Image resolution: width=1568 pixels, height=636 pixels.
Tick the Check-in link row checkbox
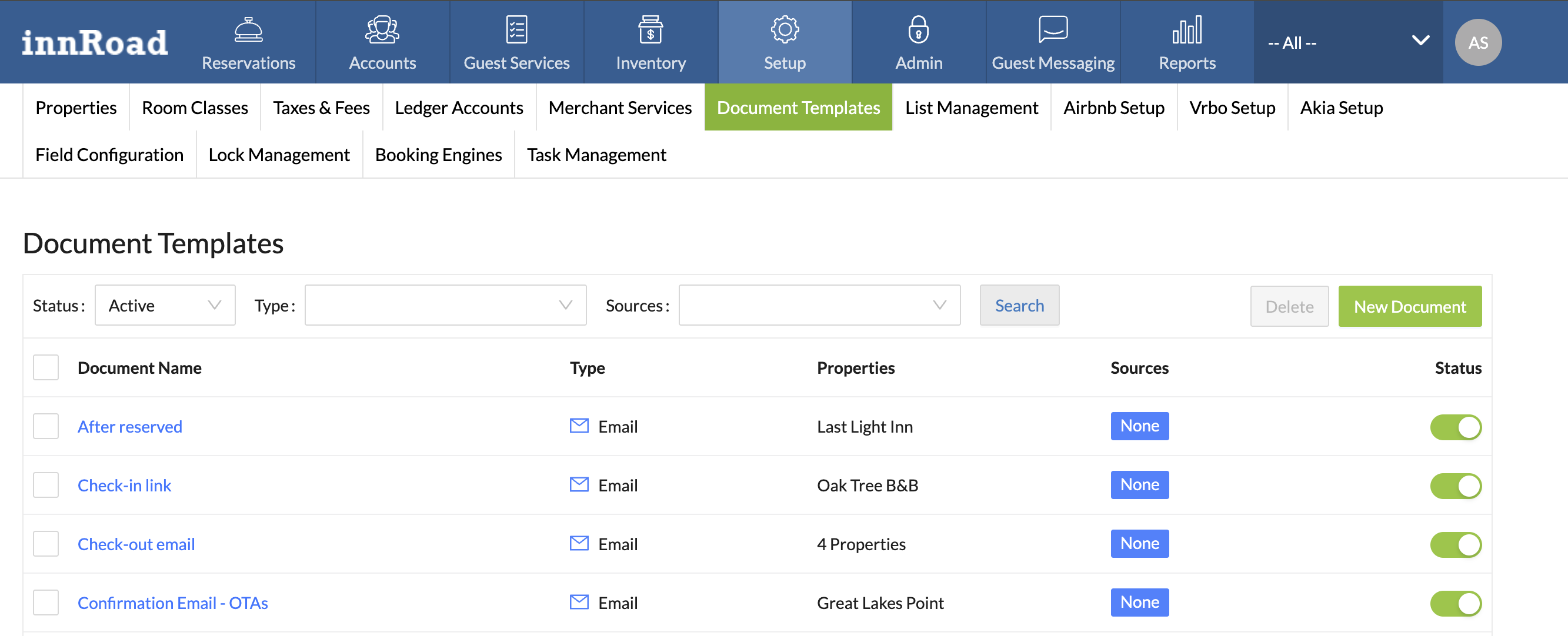coord(46,486)
